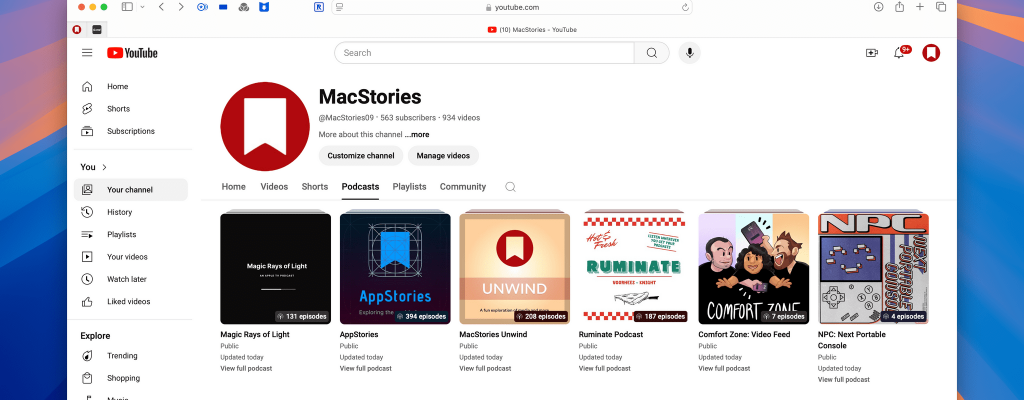The width and height of the screenshot is (1024, 400).
Task: Click the YouTube logo
Action: pyautogui.click(x=132, y=53)
